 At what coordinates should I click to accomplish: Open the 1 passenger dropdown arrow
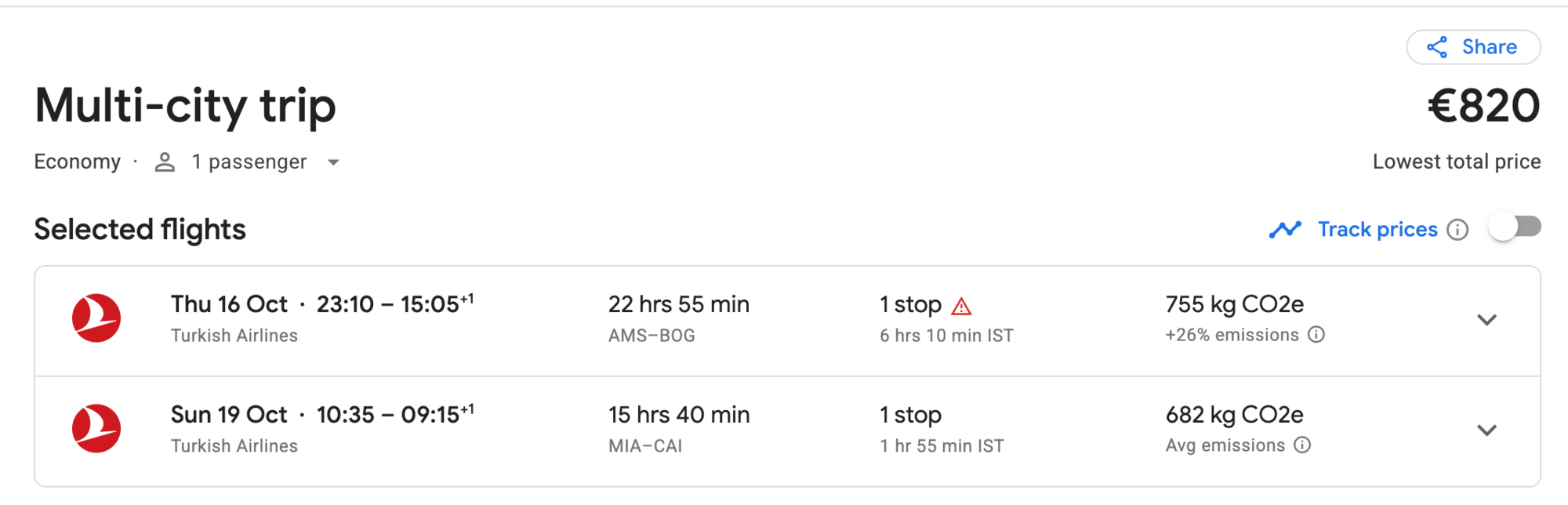coord(333,162)
